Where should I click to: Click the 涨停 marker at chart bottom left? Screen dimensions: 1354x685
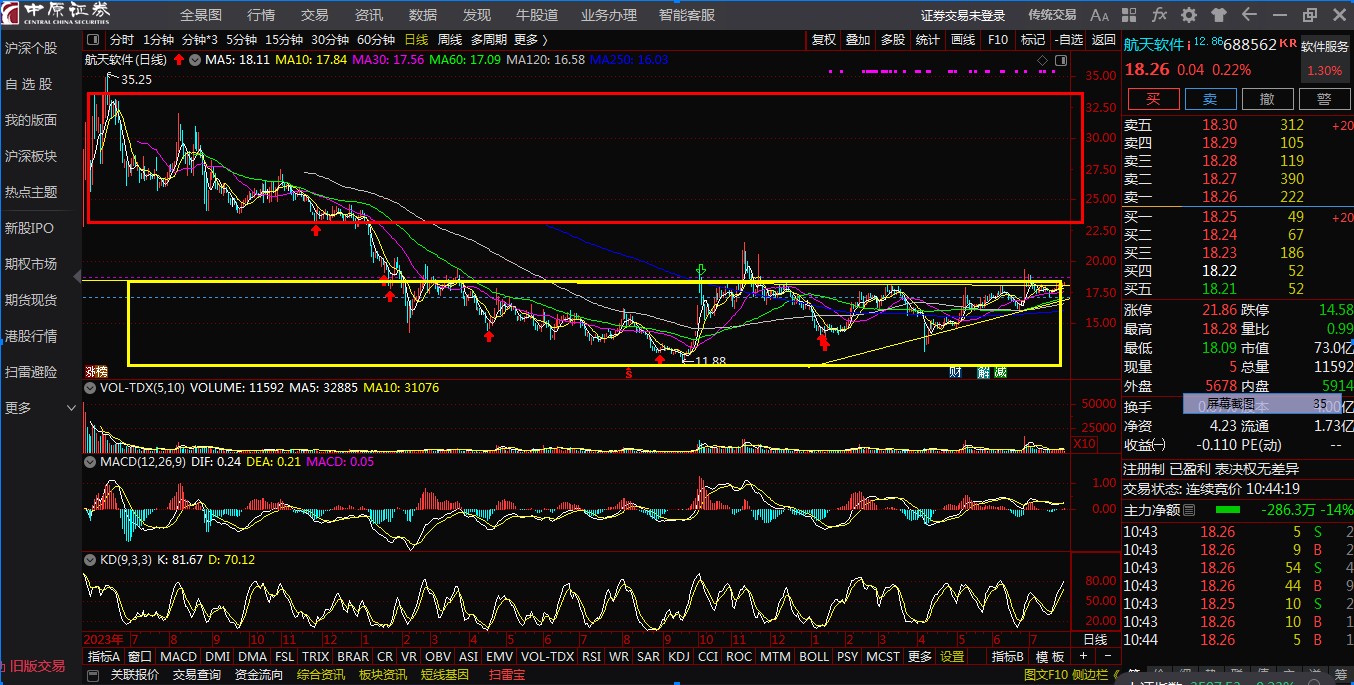pyautogui.click(x=96, y=372)
